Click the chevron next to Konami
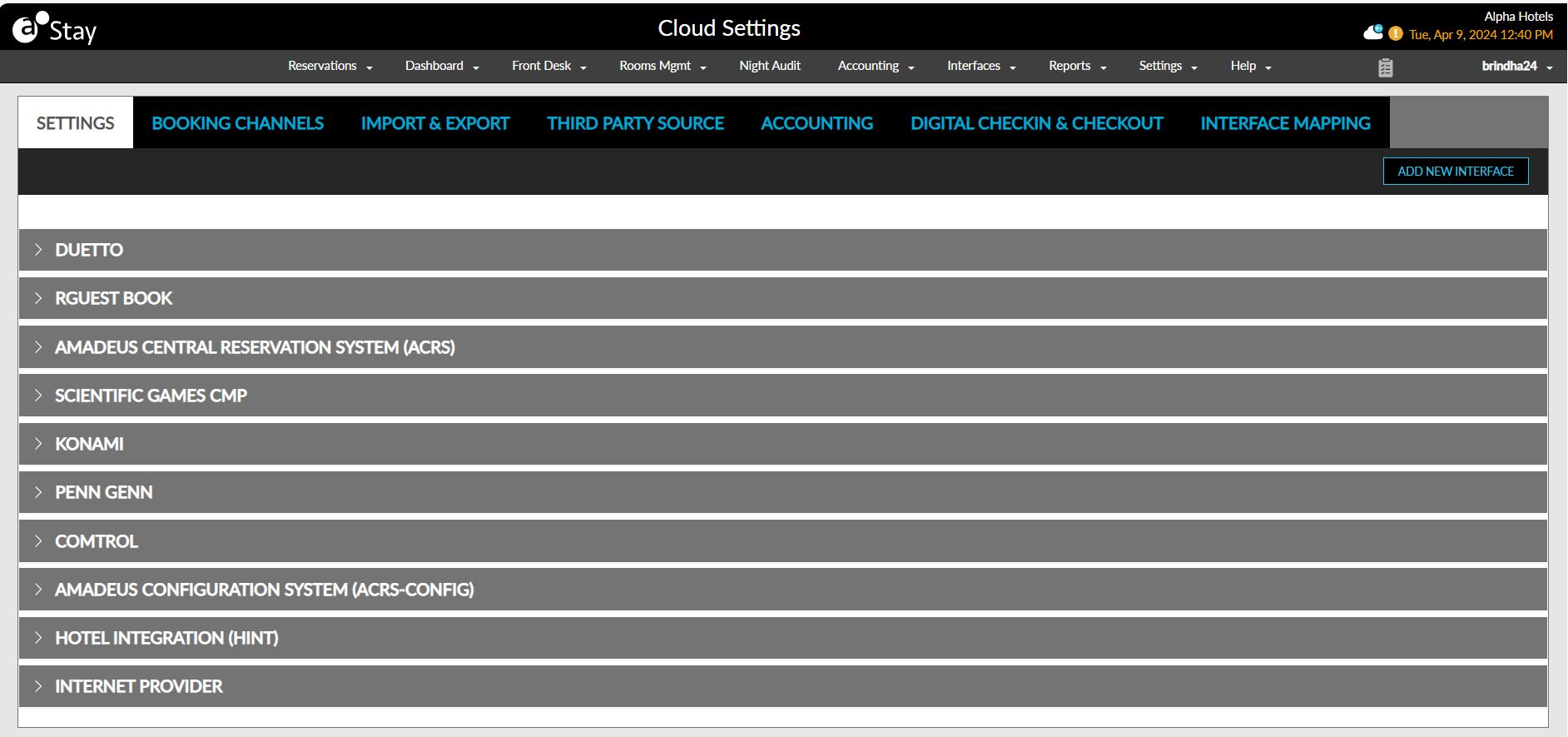The width and height of the screenshot is (1568, 737). click(38, 444)
